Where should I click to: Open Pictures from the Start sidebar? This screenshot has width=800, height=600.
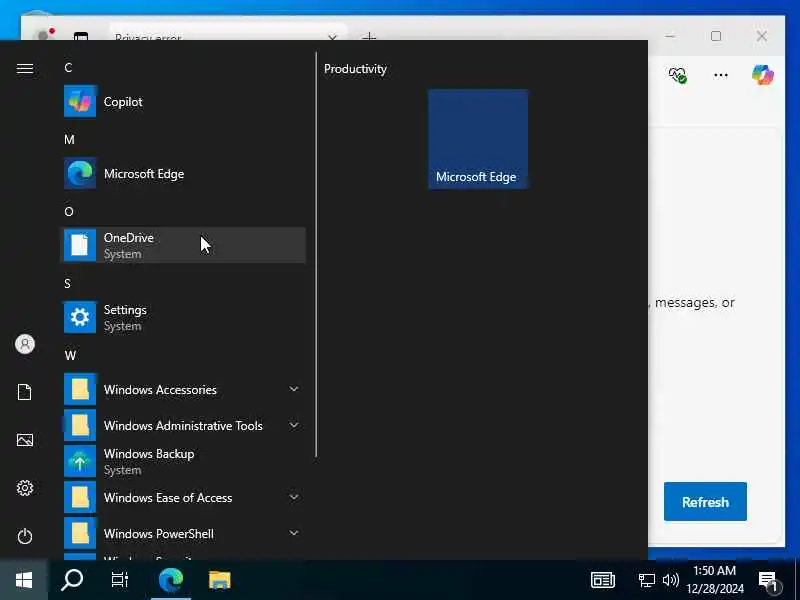tap(25, 440)
